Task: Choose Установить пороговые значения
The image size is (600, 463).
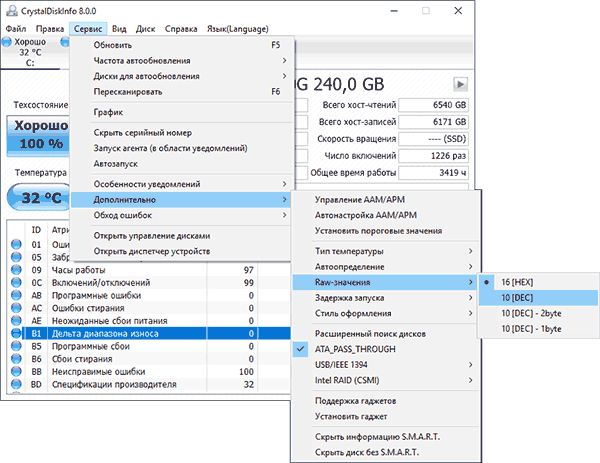Action: (385, 231)
